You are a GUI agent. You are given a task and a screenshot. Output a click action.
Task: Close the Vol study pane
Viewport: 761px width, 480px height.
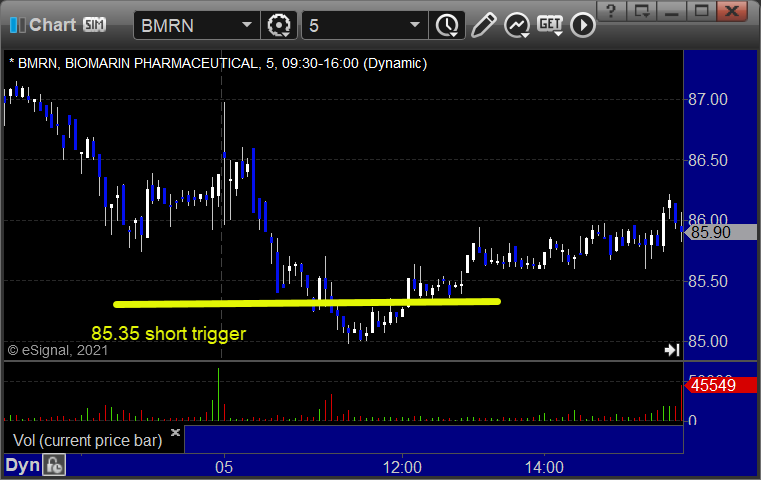click(x=176, y=432)
